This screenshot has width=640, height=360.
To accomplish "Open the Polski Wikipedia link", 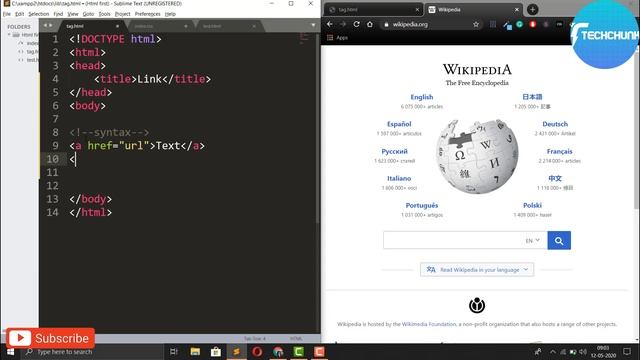I will [532, 205].
